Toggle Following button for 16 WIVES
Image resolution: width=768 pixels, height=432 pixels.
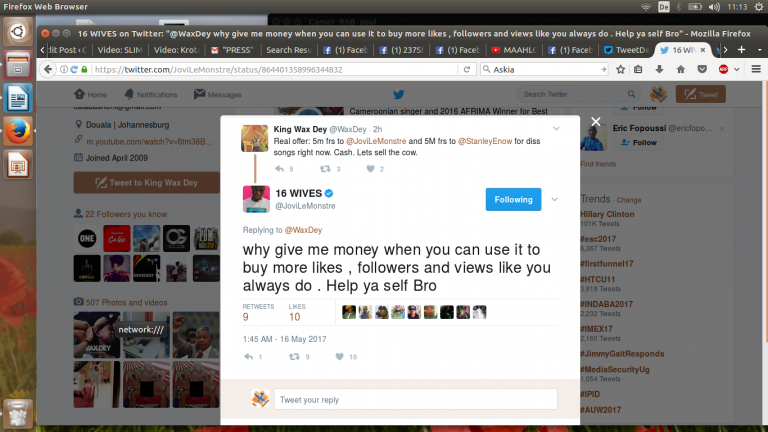[513, 199]
